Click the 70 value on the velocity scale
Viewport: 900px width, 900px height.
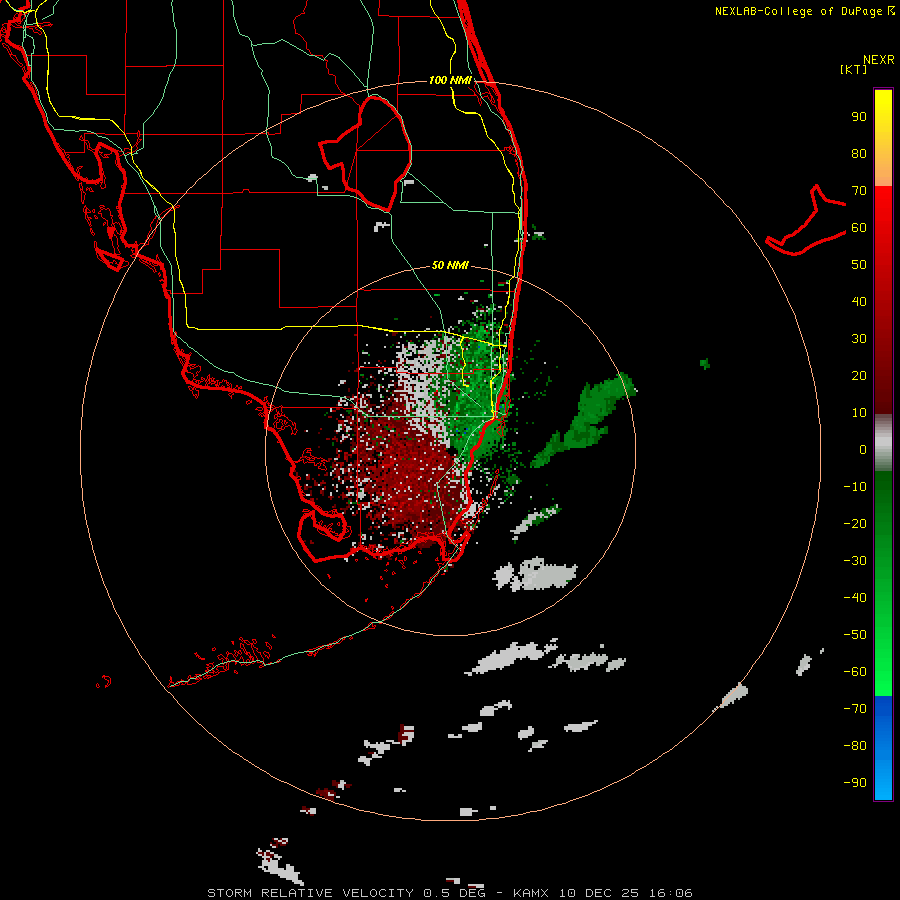(x=859, y=191)
